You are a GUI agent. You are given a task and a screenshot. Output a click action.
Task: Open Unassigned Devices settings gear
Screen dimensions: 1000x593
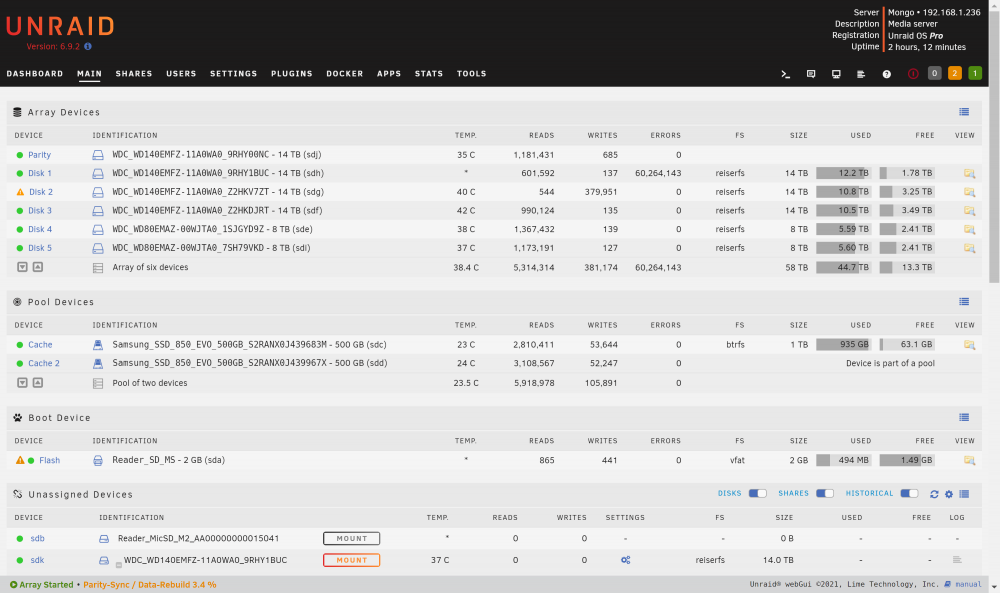pos(949,494)
